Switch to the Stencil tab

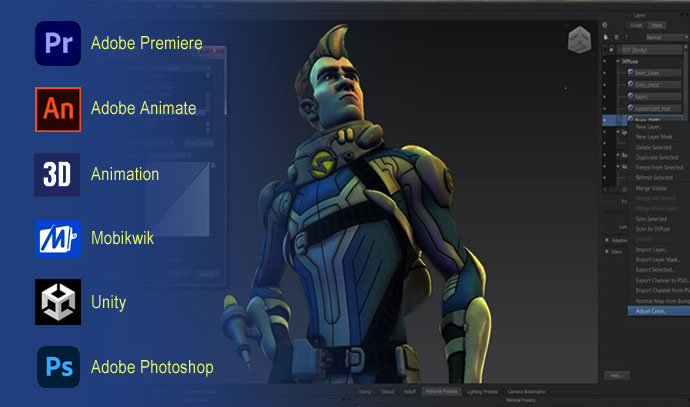387,392
